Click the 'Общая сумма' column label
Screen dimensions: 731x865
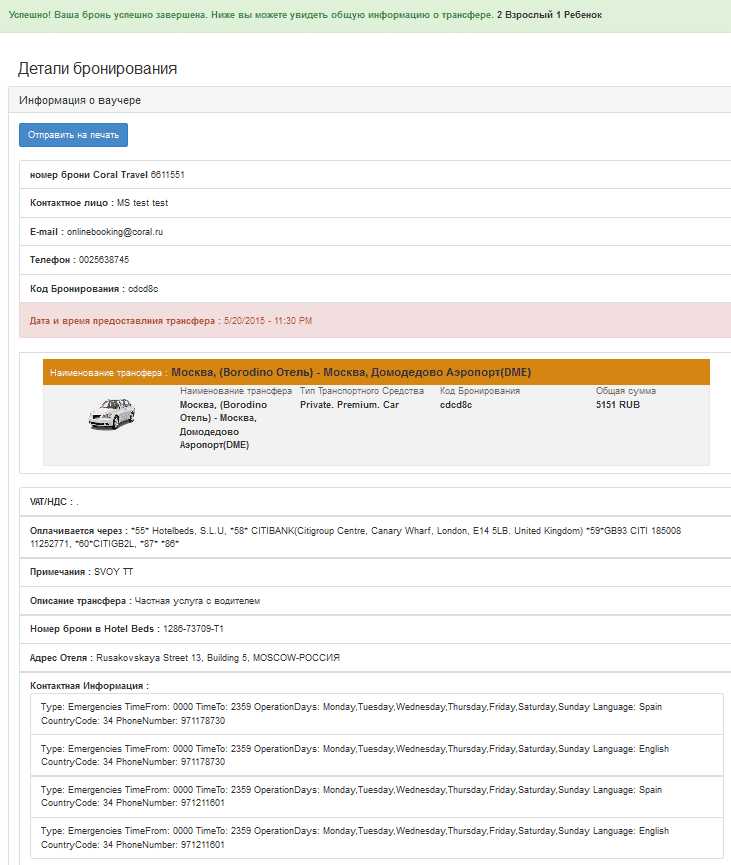(626, 391)
